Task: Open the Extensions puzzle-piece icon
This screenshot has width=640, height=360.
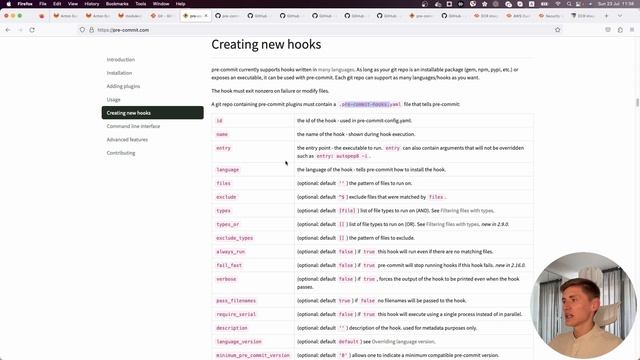Action: [x=620, y=30]
